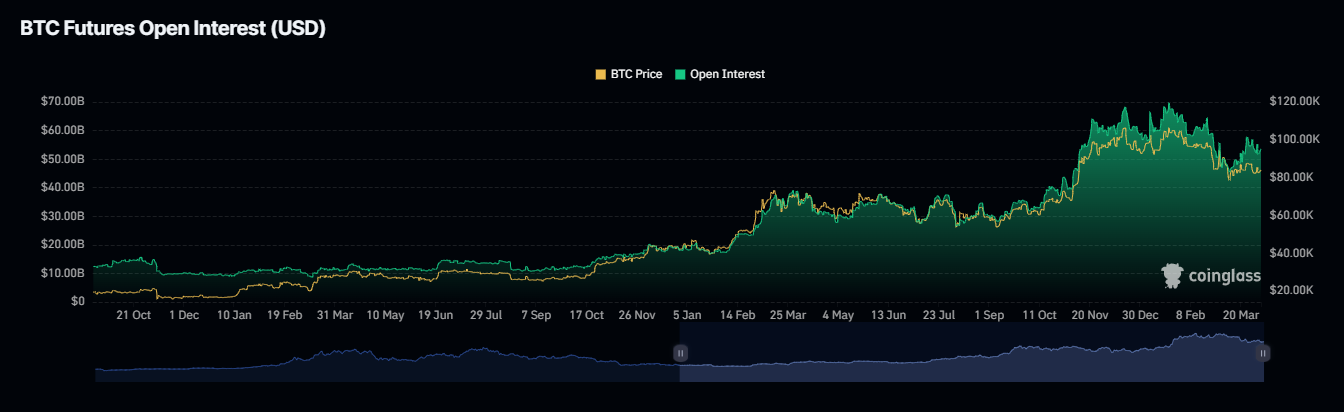Toggle the BTC Price legend series

(x=629, y=74)
